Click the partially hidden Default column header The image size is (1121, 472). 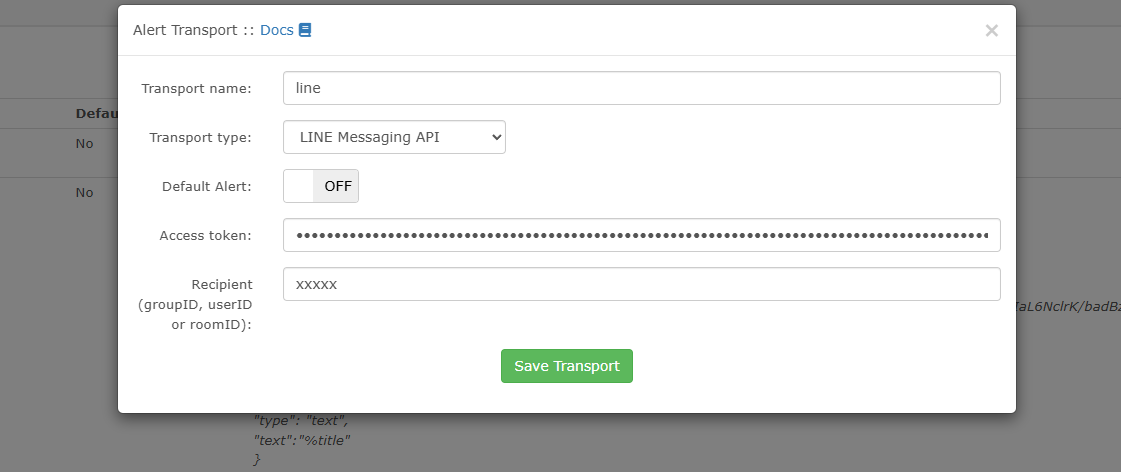click(x=96, y=113)
